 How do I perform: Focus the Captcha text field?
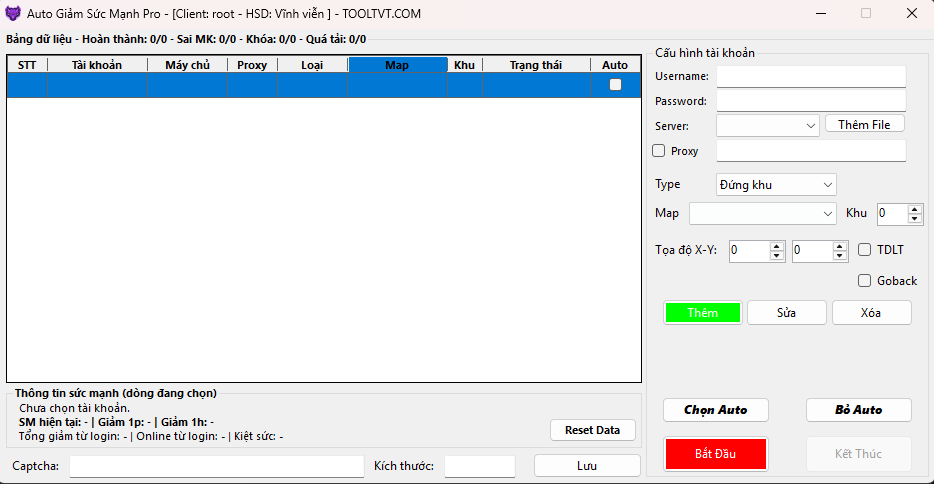[216, 466]
